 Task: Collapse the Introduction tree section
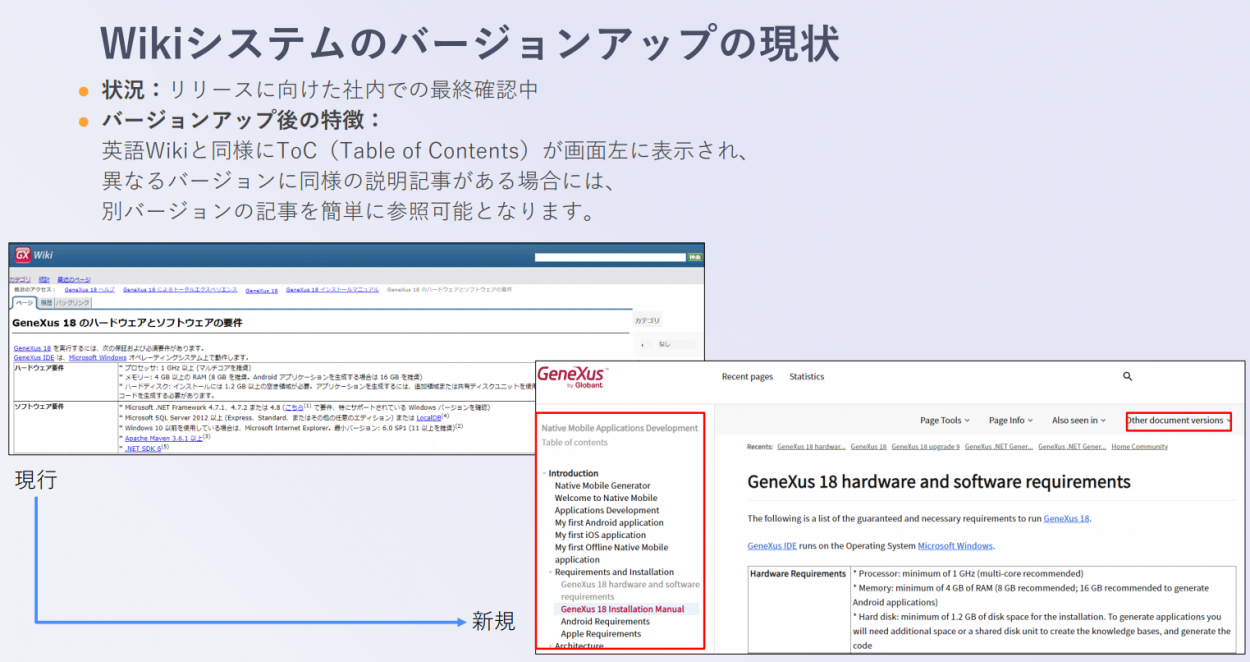coord(545,473)
